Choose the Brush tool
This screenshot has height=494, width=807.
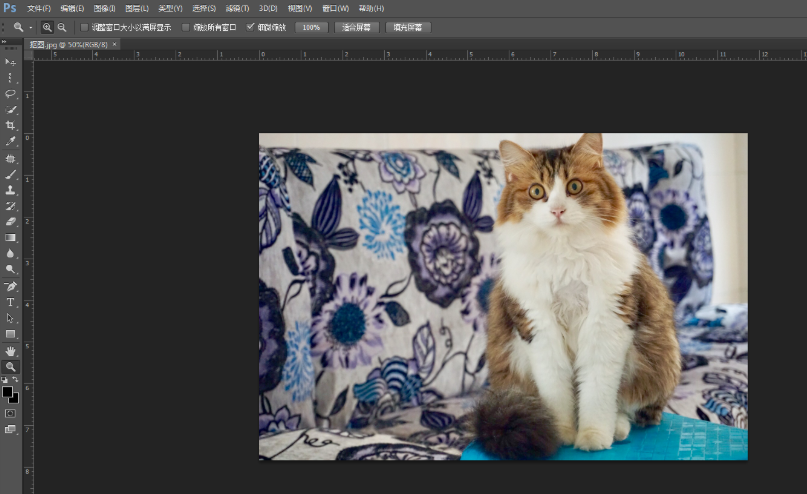[11, 174]
